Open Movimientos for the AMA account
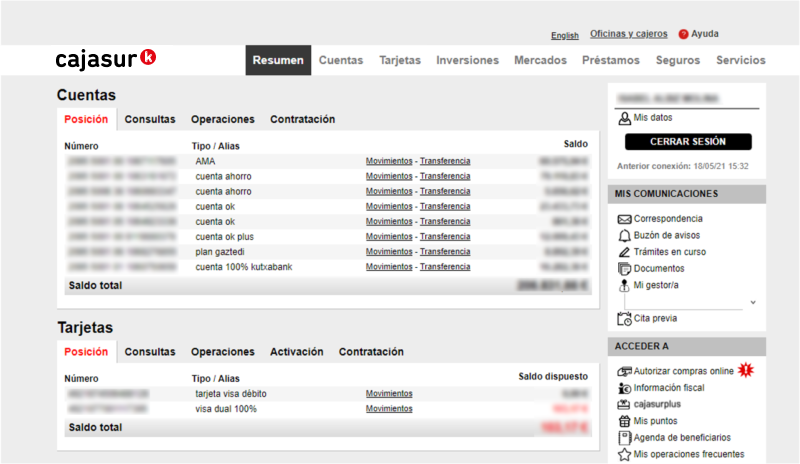Image resolution: width=800 pixels, height=464 pixels. 389,161
